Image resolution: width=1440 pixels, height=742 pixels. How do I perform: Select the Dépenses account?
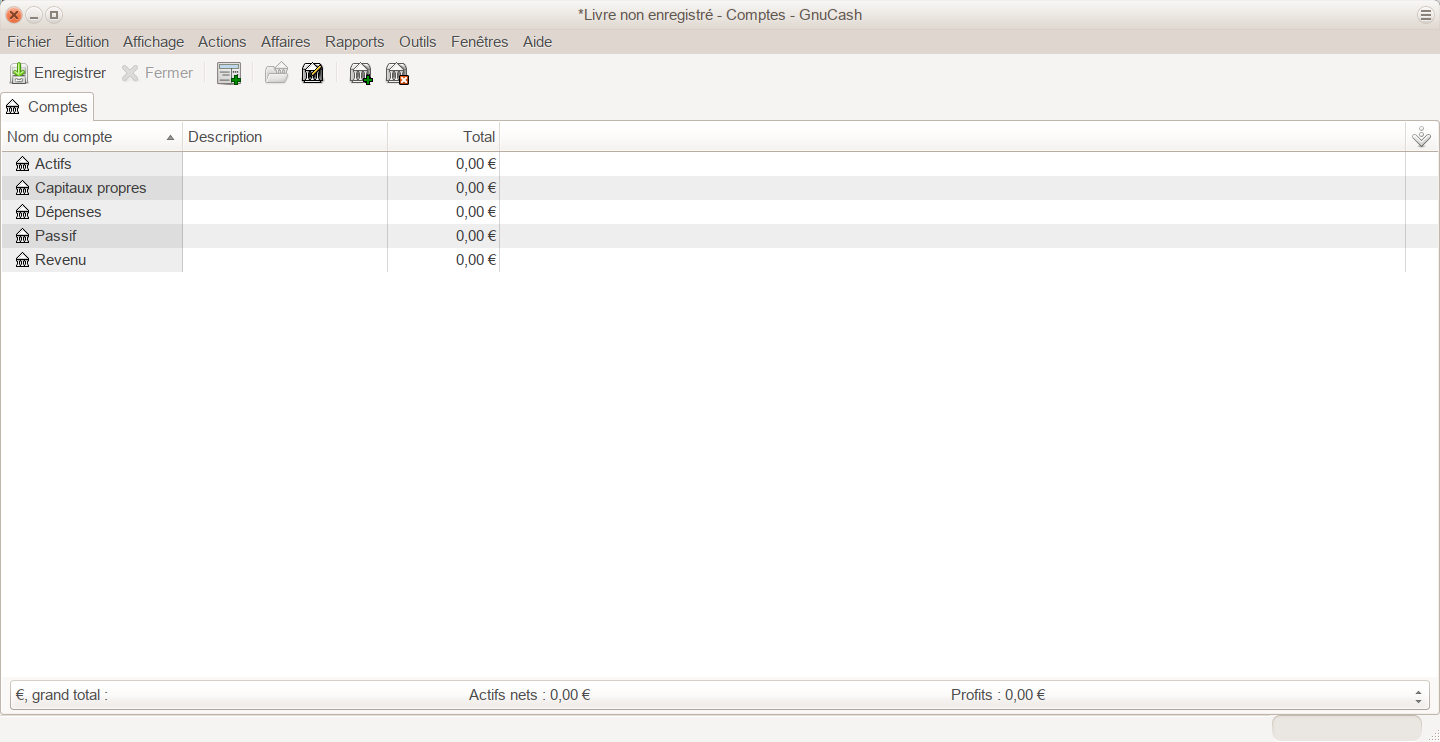(68, 212)
